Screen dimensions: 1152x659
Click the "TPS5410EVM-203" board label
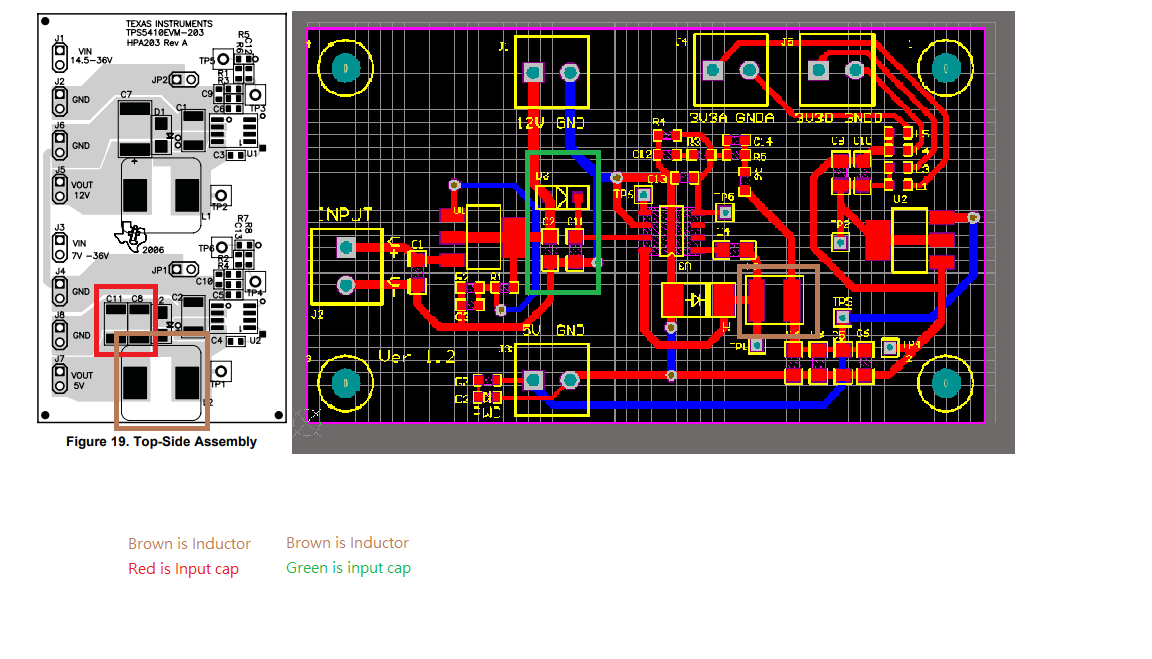point(165,33)
